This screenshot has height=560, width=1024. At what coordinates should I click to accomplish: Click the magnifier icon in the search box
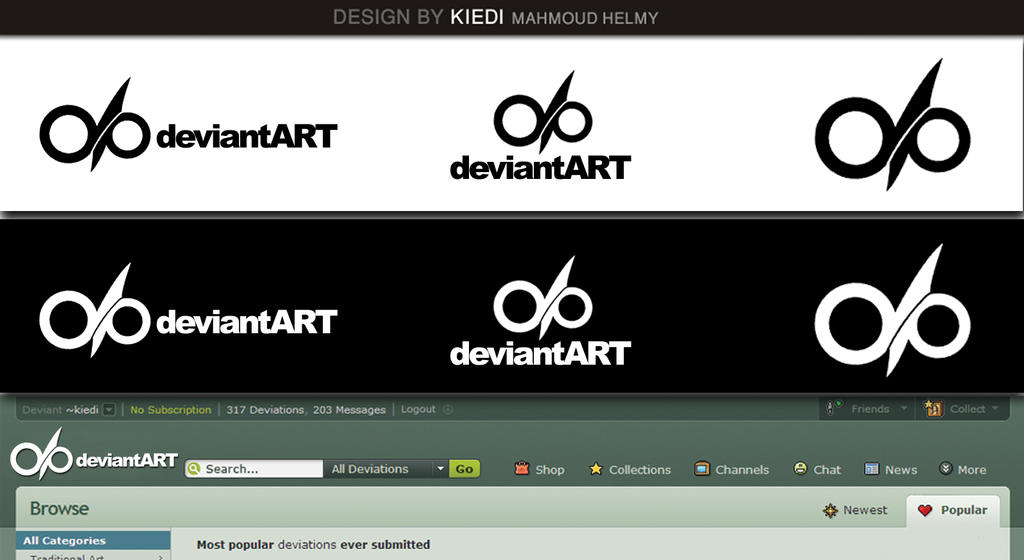click(x=194, y=469)
